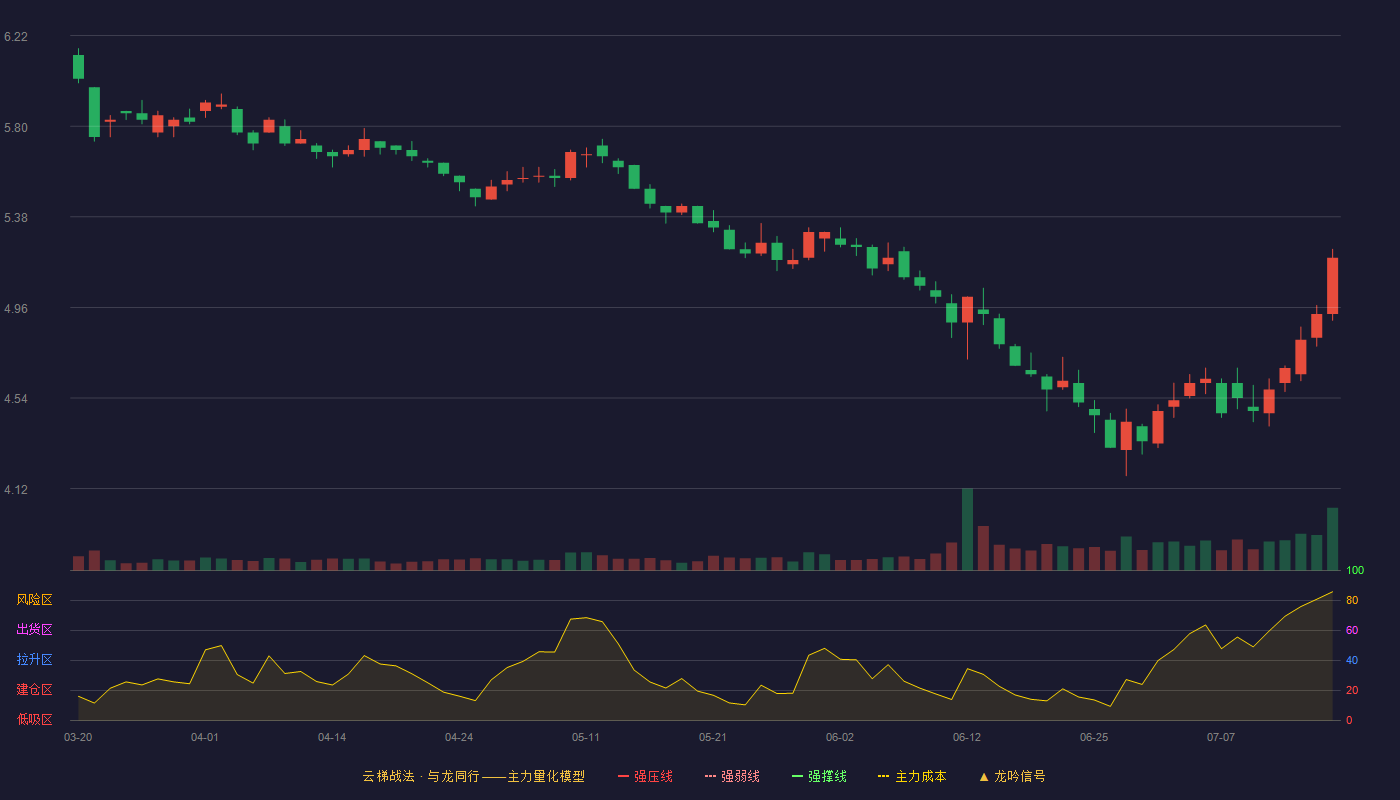Screen dimensions: 1400x800
Task: Click the 07-07 date label
Action: coord(1221,737)
